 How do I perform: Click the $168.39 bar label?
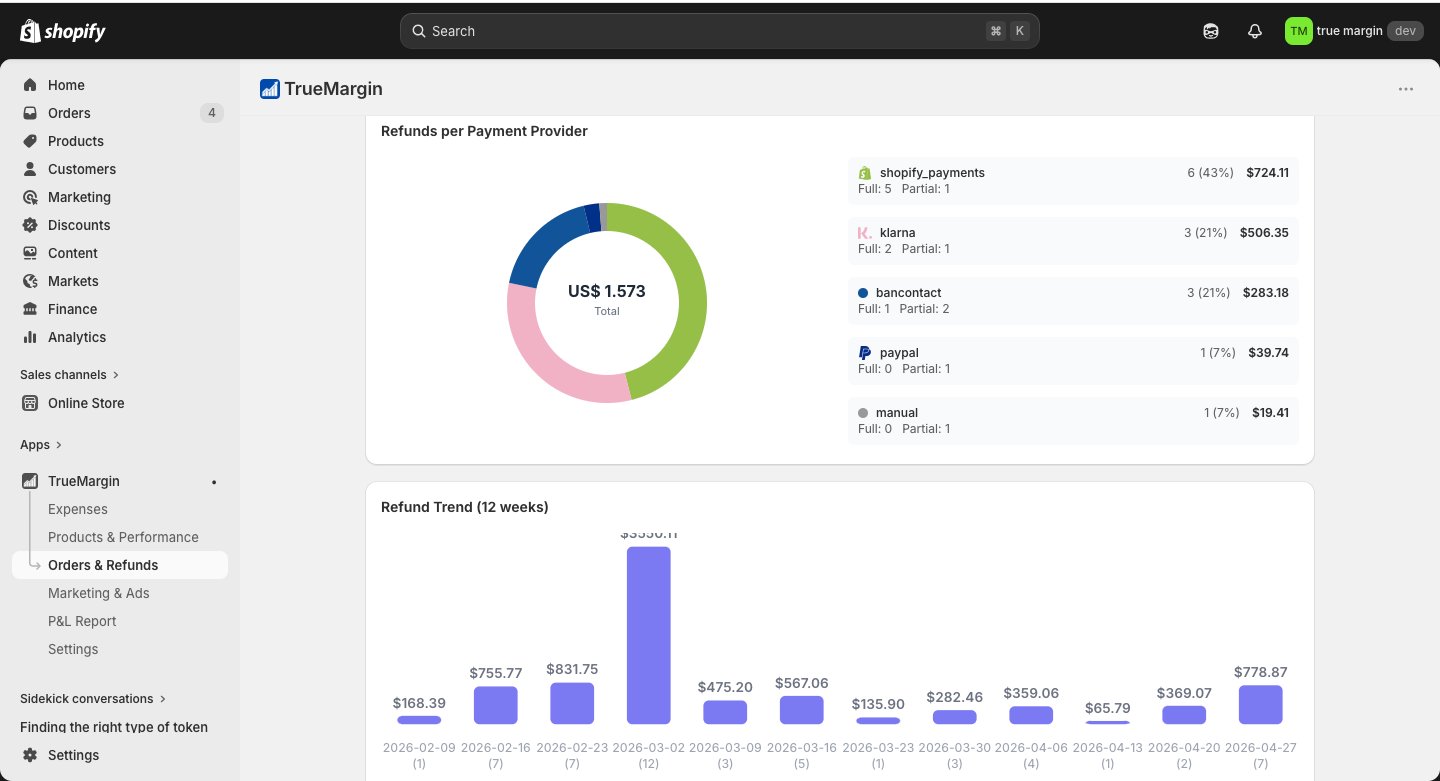point(419,703)
